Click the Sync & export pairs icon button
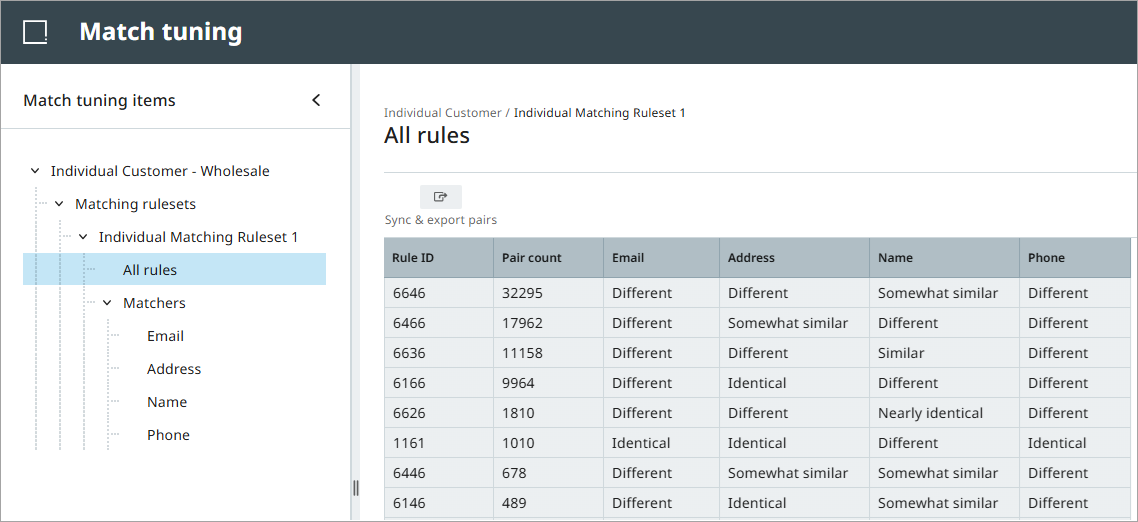Screen dimensions: 1138x522 441,197
